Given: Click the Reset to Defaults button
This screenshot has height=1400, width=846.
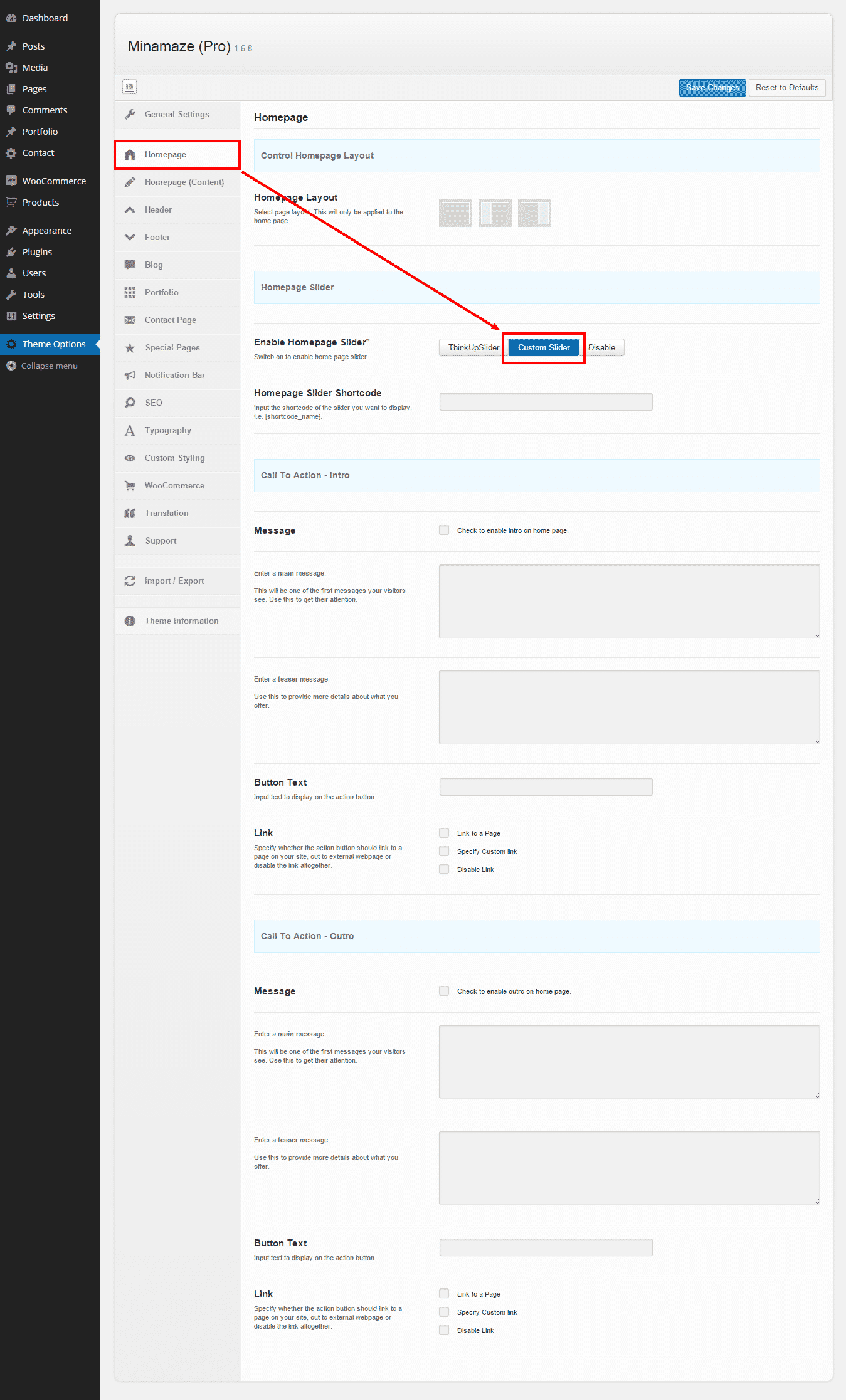Looking at the screenshot, I should click(x=786, y=87).
